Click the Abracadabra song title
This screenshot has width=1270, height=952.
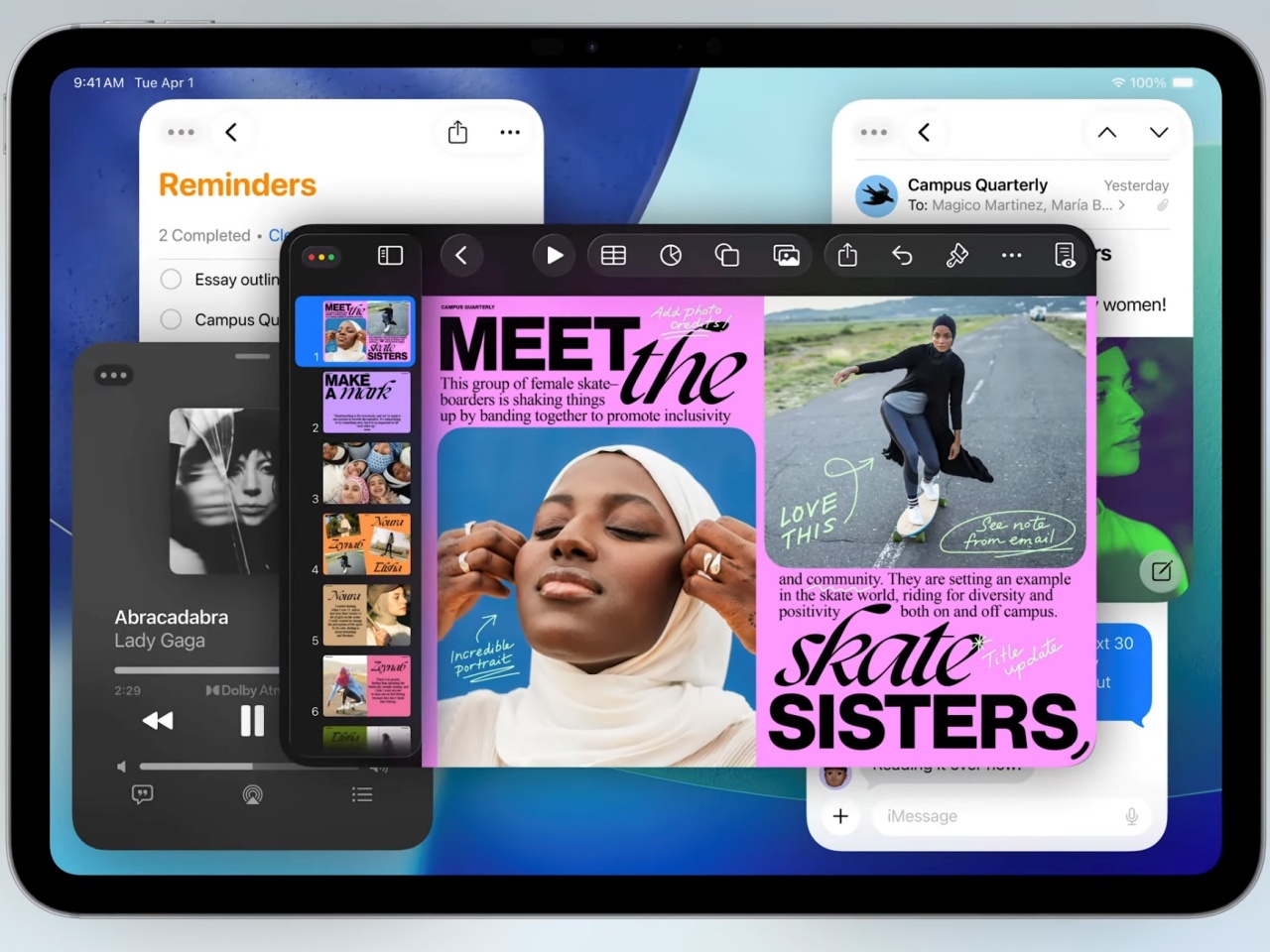coord(172,617)
